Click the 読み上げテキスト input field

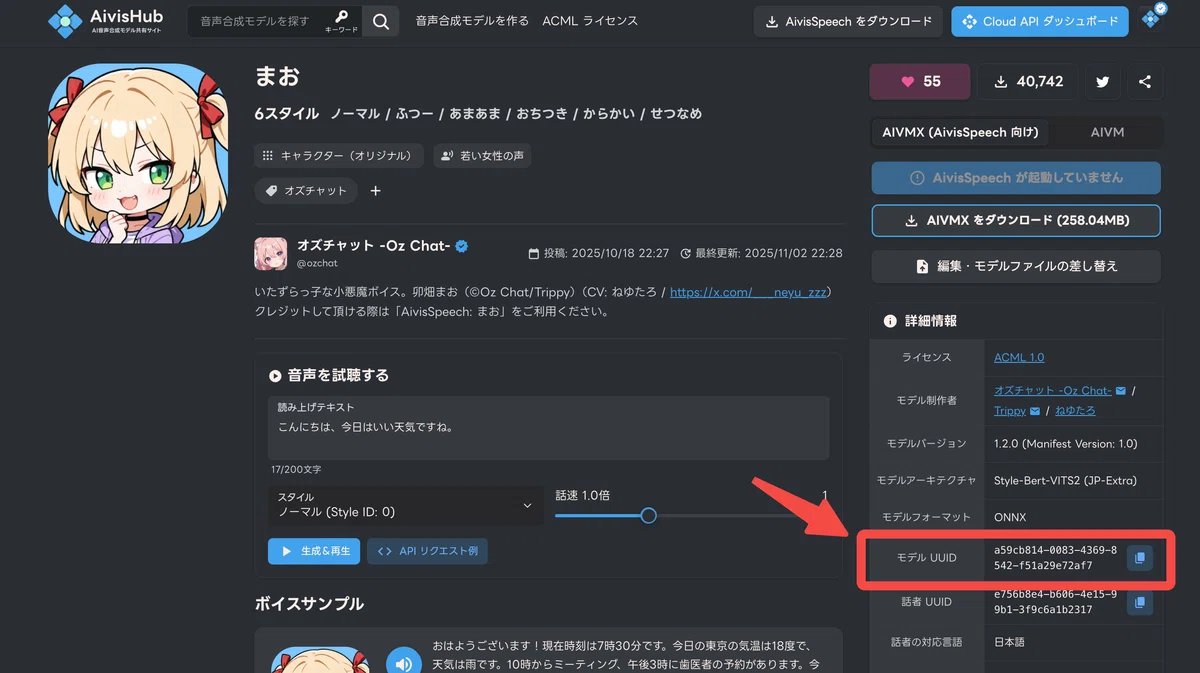(x=548, y=428)
